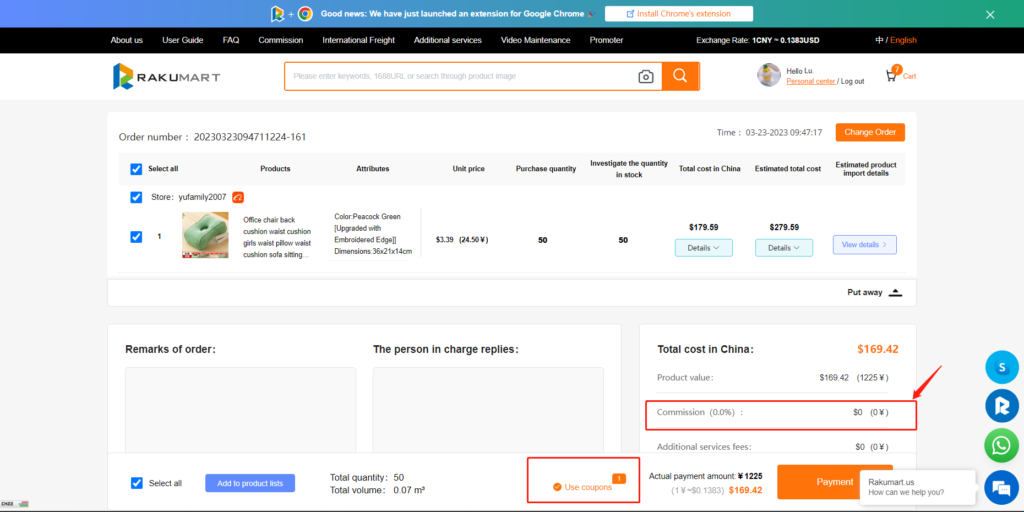1024x512 pixels.
Task: Toggle the yufamily2007 store checkbox
Action: (x=136, y=197)
